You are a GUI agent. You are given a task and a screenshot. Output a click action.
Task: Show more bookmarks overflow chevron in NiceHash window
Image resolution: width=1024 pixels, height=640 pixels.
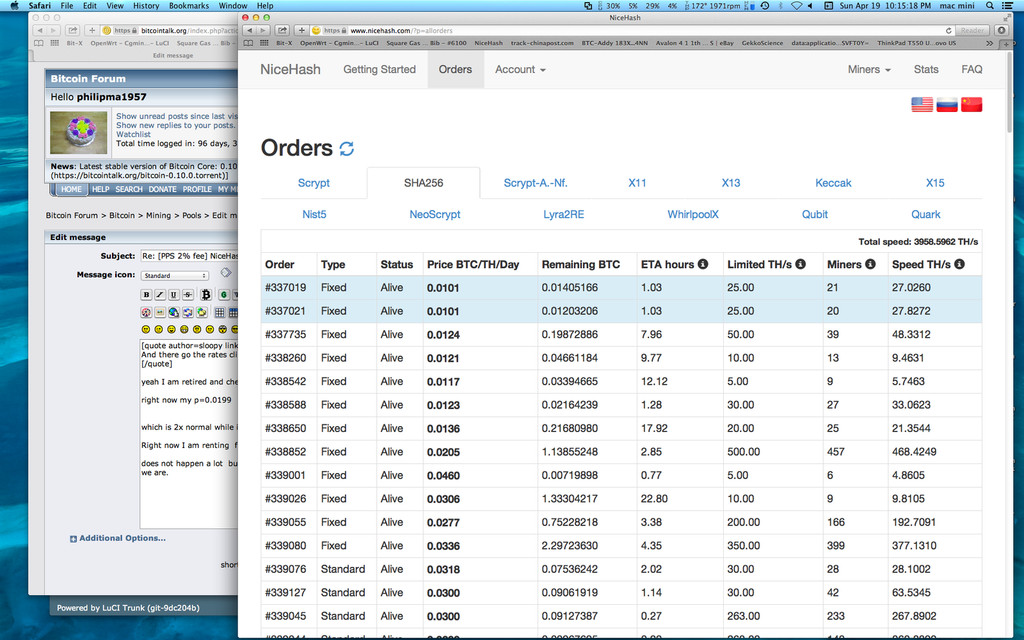tap(989, 43)
